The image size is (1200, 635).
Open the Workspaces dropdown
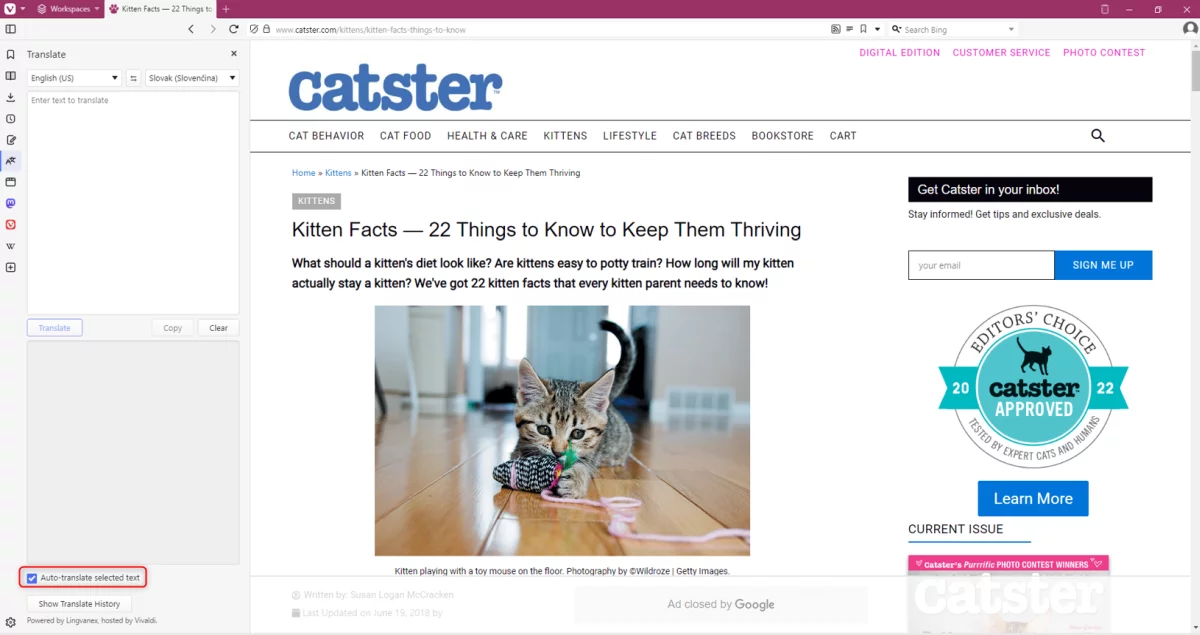point(69,9)
